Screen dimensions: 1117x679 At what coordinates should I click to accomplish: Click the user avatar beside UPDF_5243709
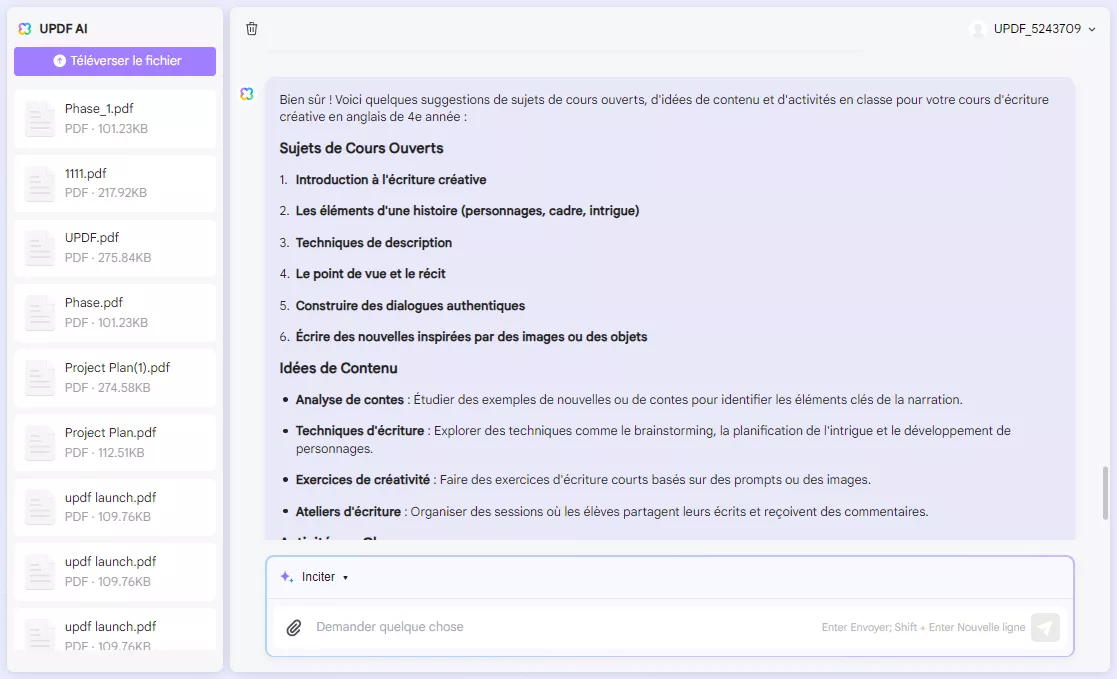[x=978, y=29]
